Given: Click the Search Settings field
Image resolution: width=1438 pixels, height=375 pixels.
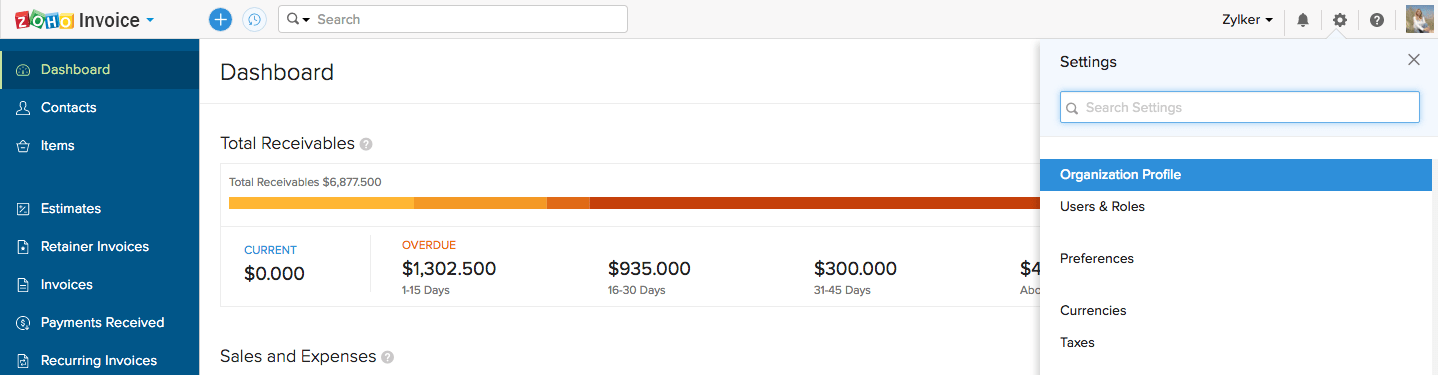Looking at the screenshot, I should (1240, 107).
